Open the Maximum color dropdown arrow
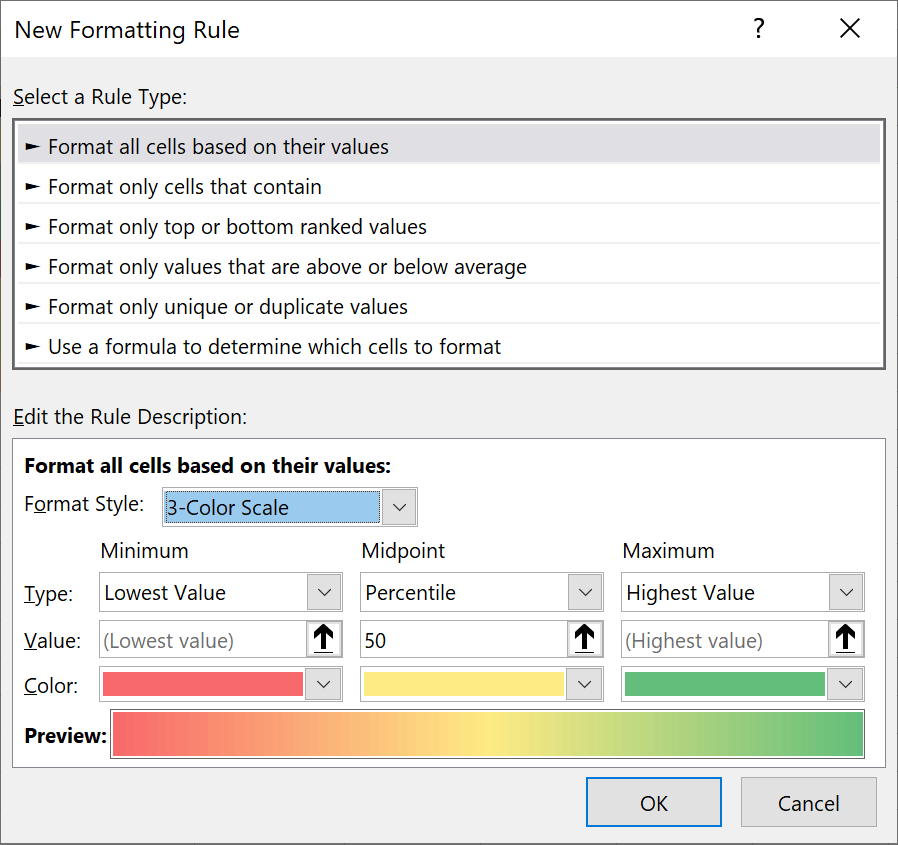Image resolution: width=898 pixels, height=845 pixels. tap(847, 684)
